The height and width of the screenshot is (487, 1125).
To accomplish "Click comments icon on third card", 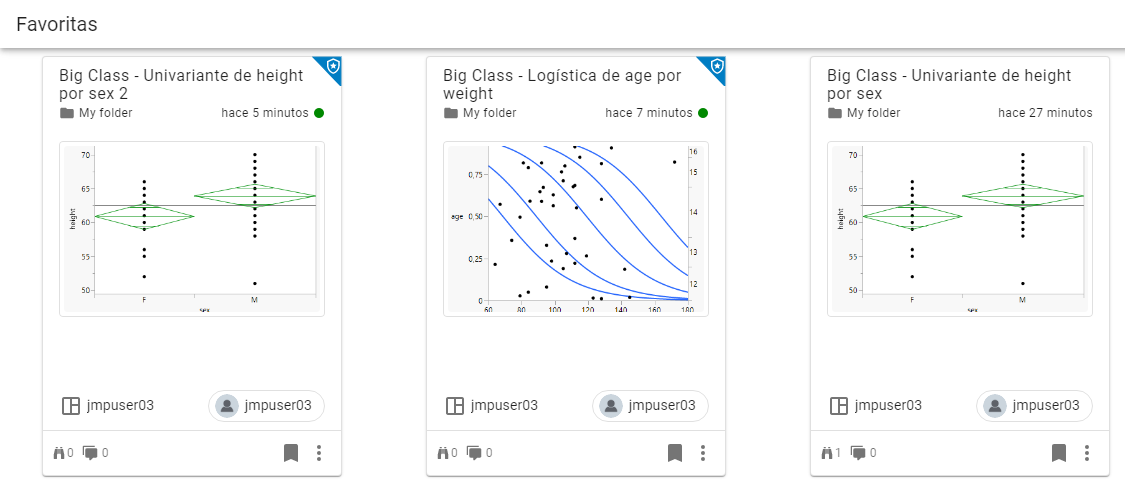I will pyautogui.click(x=858, y=453).
